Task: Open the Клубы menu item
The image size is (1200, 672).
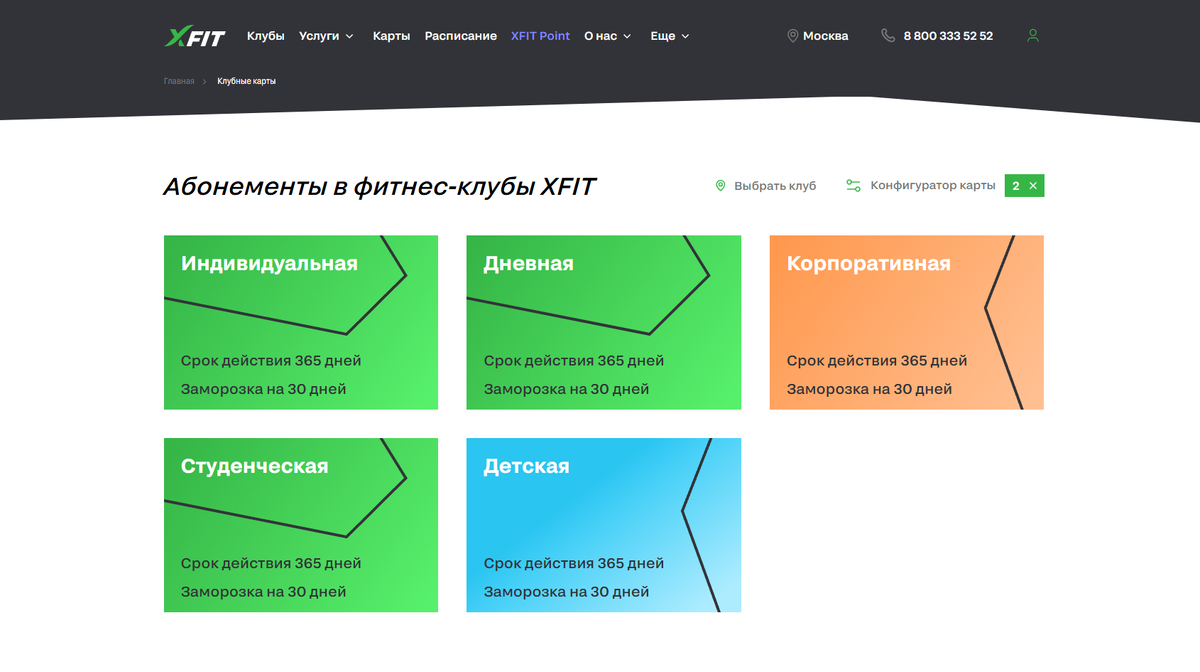Action: (266, 36)
